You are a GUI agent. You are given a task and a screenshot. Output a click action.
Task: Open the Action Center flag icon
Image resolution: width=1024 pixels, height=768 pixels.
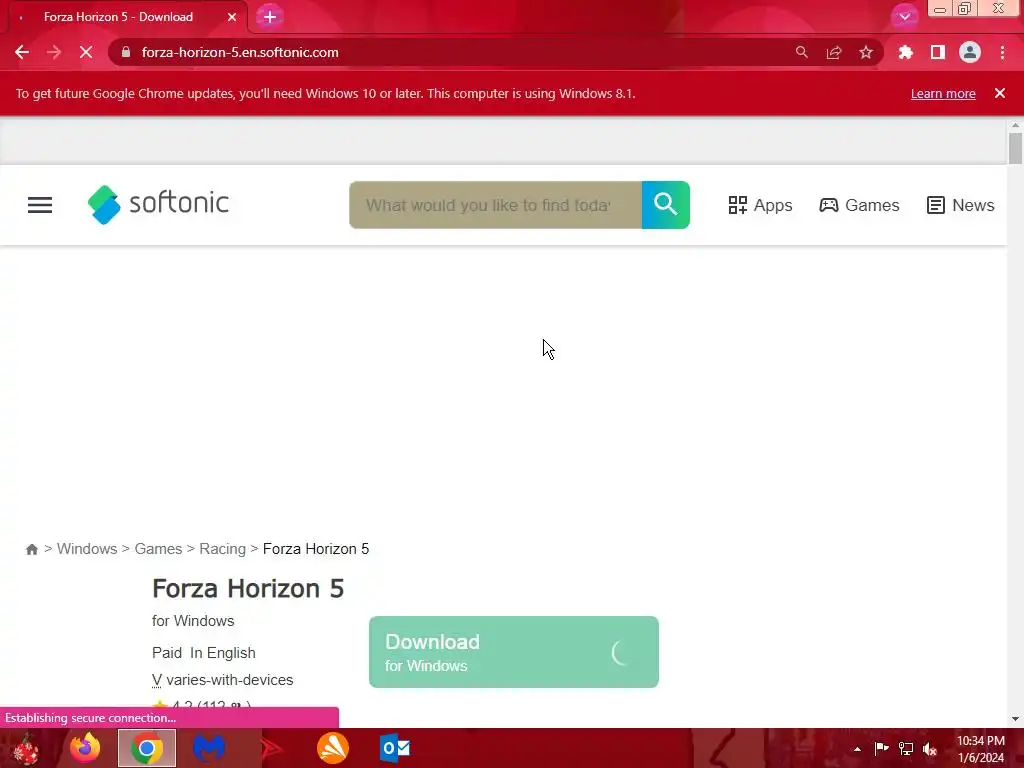point(881,748)
